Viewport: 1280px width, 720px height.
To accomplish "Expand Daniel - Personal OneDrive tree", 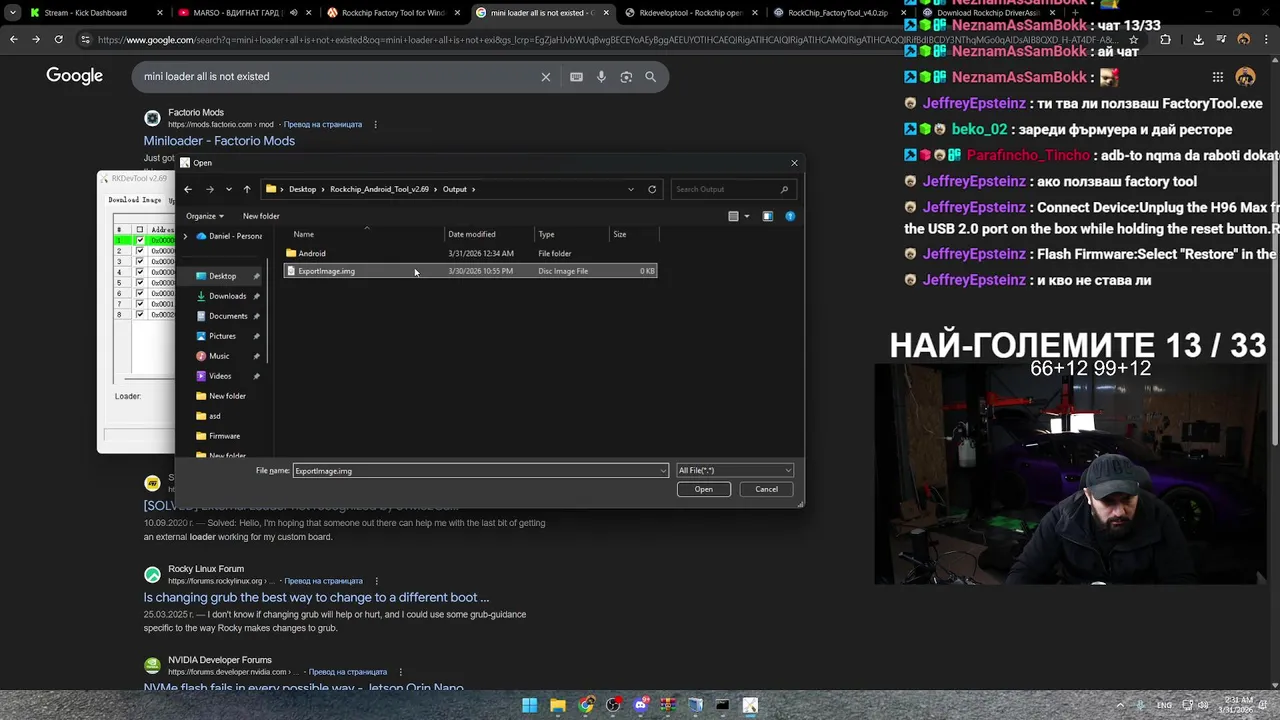I will [185, 236].
